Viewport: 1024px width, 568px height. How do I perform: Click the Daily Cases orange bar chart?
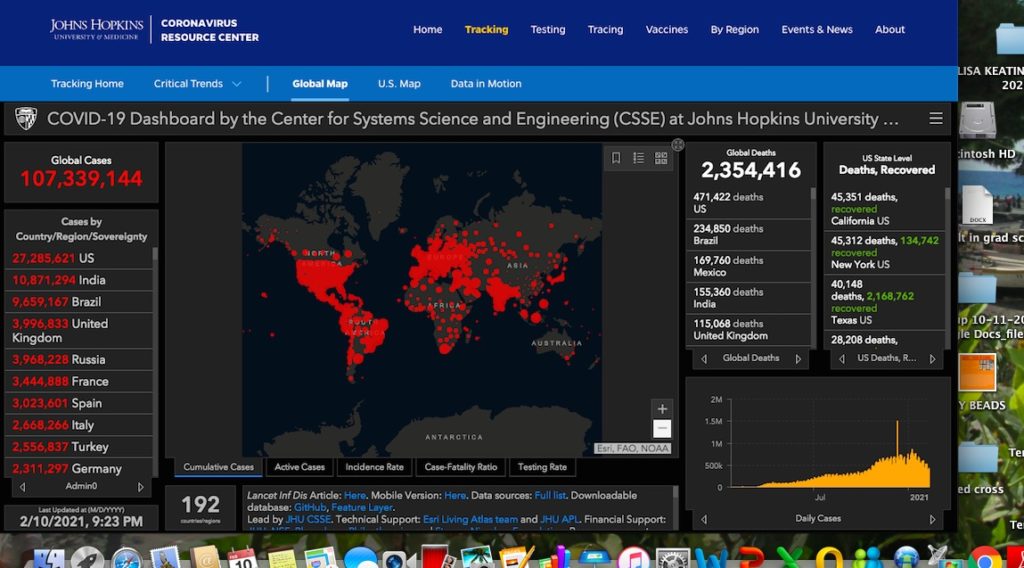point(831,454)
